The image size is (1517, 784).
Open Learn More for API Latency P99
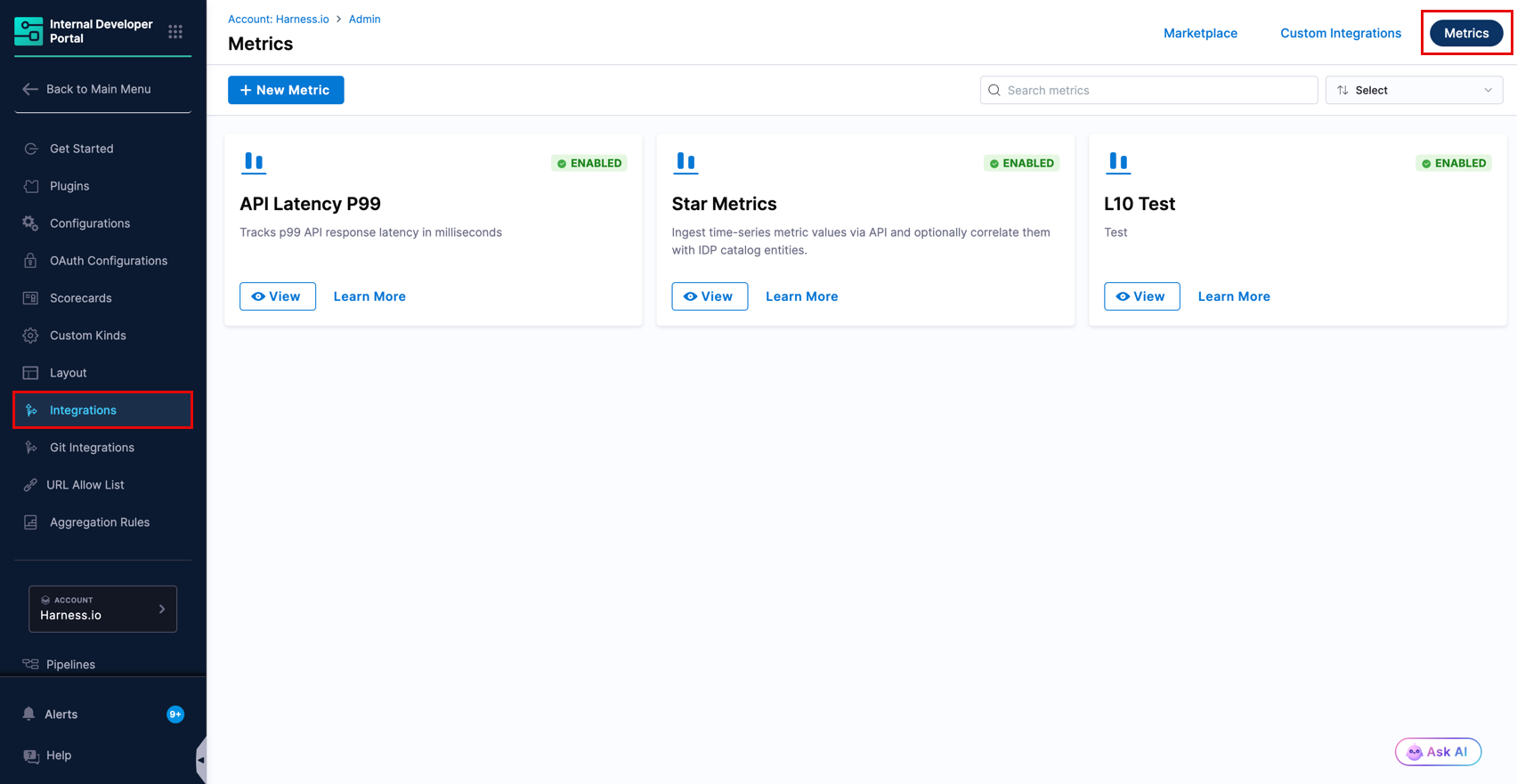point(369,296)
